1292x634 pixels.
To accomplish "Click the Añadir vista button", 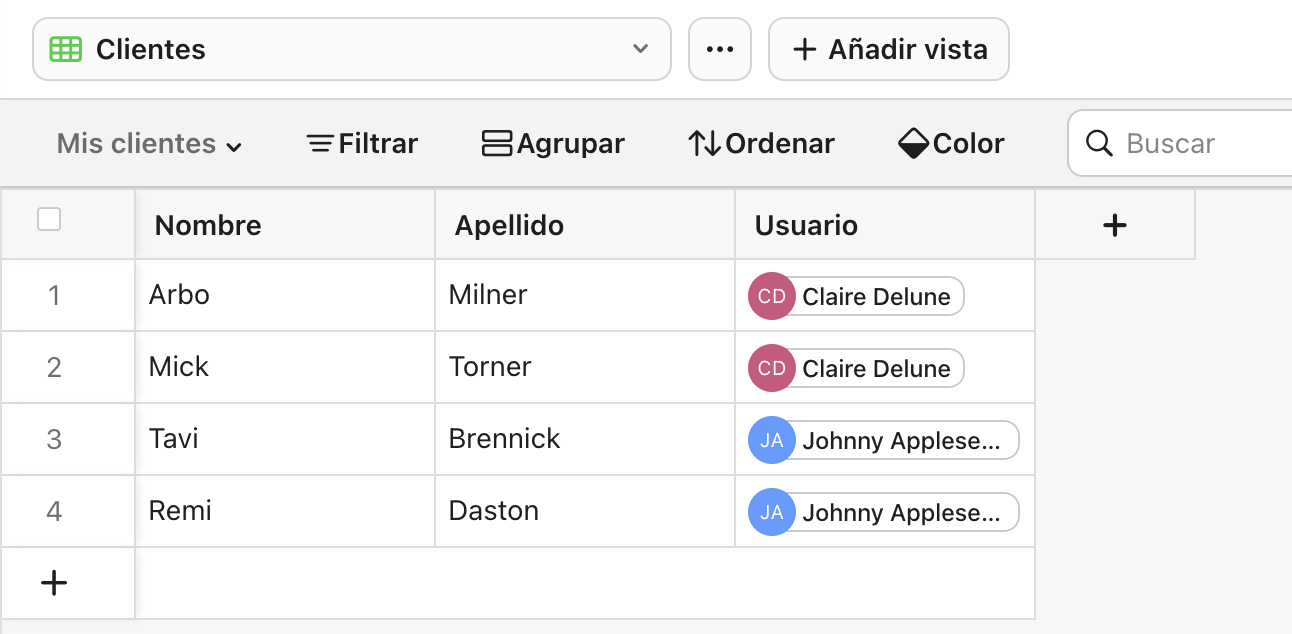I will click(x=888, y=48).
